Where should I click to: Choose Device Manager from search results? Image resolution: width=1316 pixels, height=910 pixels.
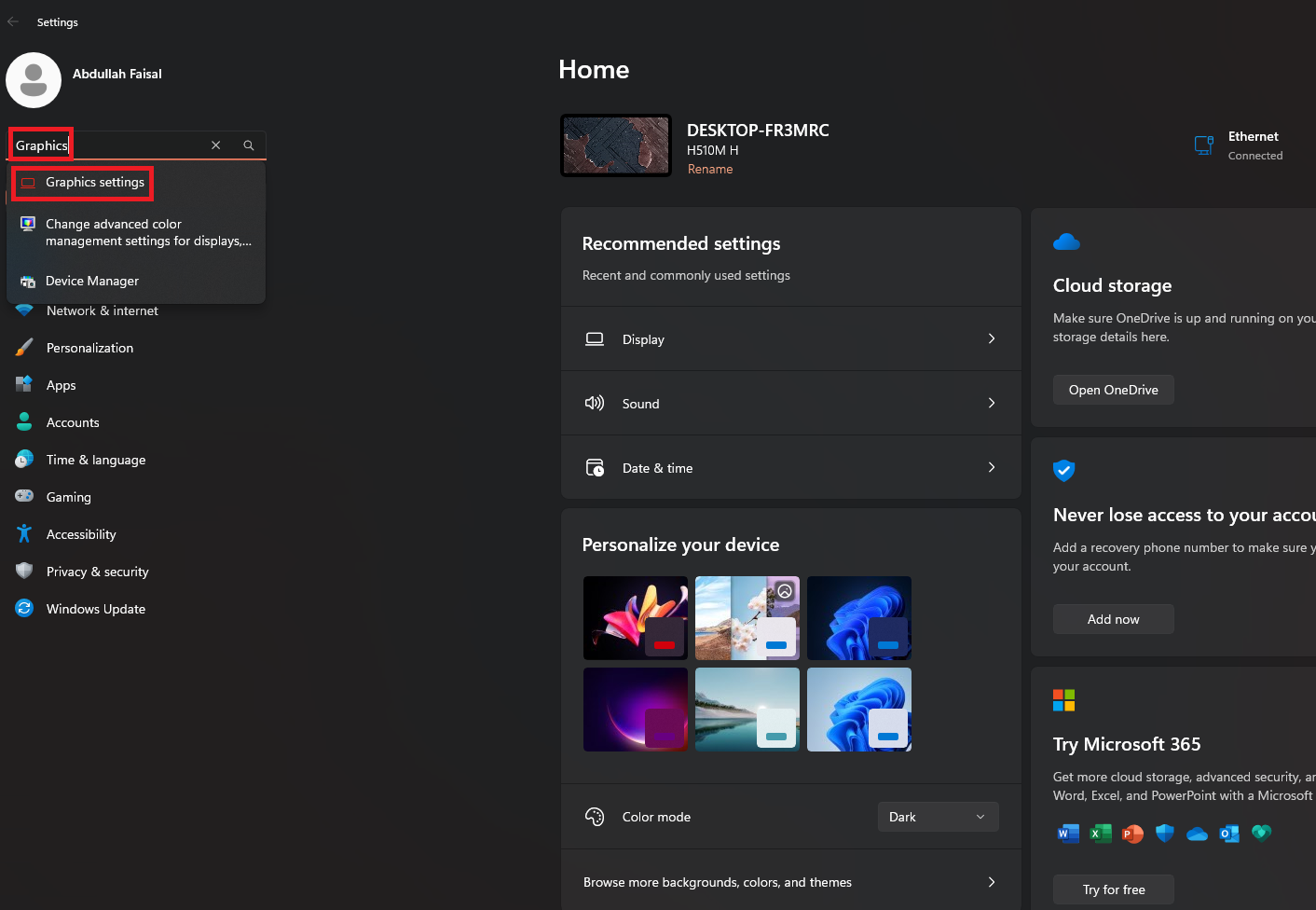[91, 281]
